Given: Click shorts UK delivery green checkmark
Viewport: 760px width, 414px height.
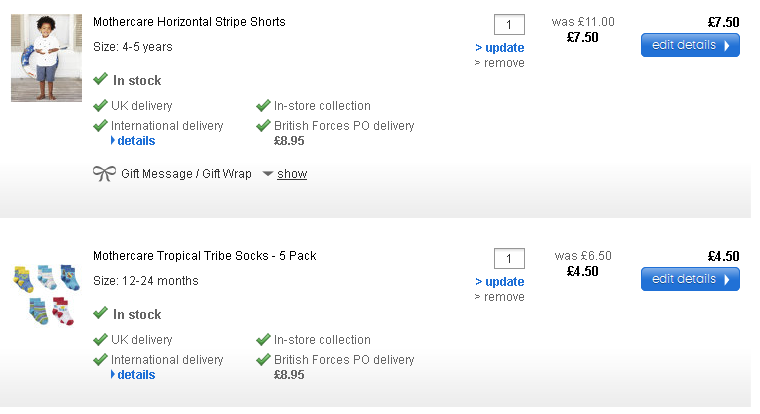Looking at the screenshot, I should point(100,106).
